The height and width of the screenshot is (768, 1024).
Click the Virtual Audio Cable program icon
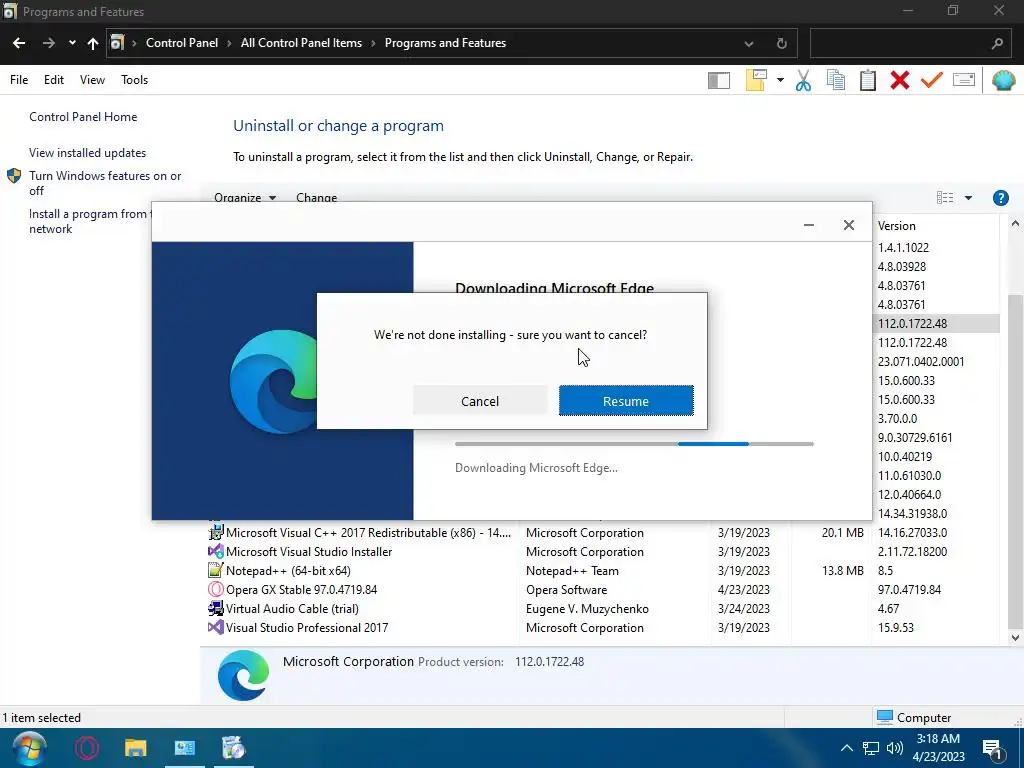216,609
